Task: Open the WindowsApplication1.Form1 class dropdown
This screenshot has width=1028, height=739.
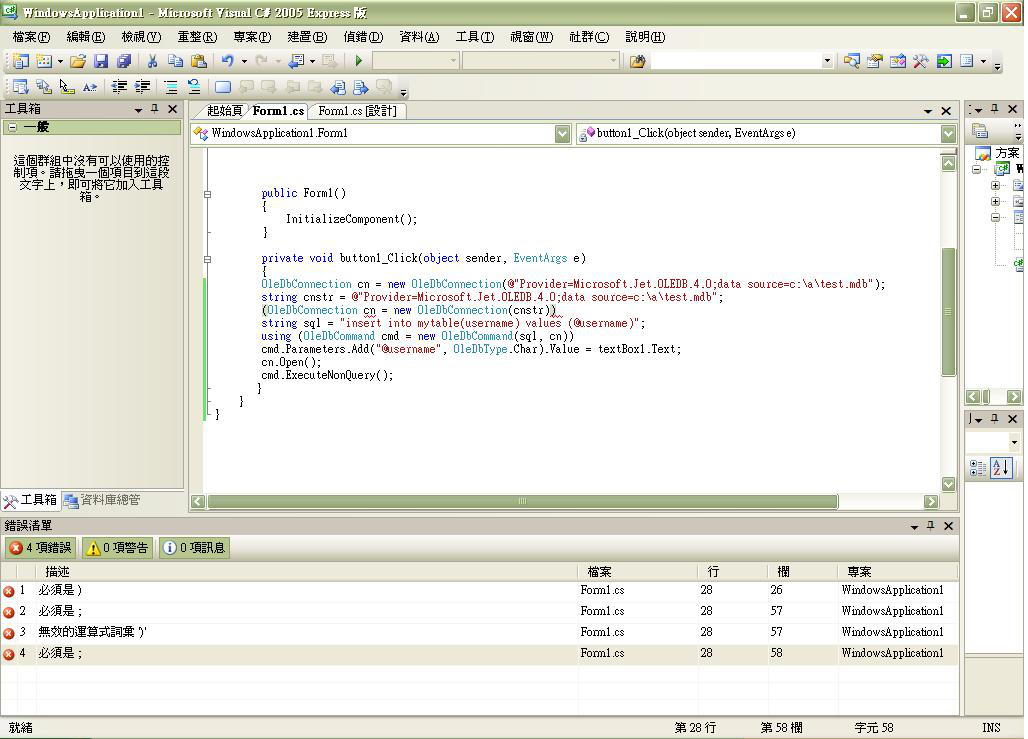Action: coord(562,133)
